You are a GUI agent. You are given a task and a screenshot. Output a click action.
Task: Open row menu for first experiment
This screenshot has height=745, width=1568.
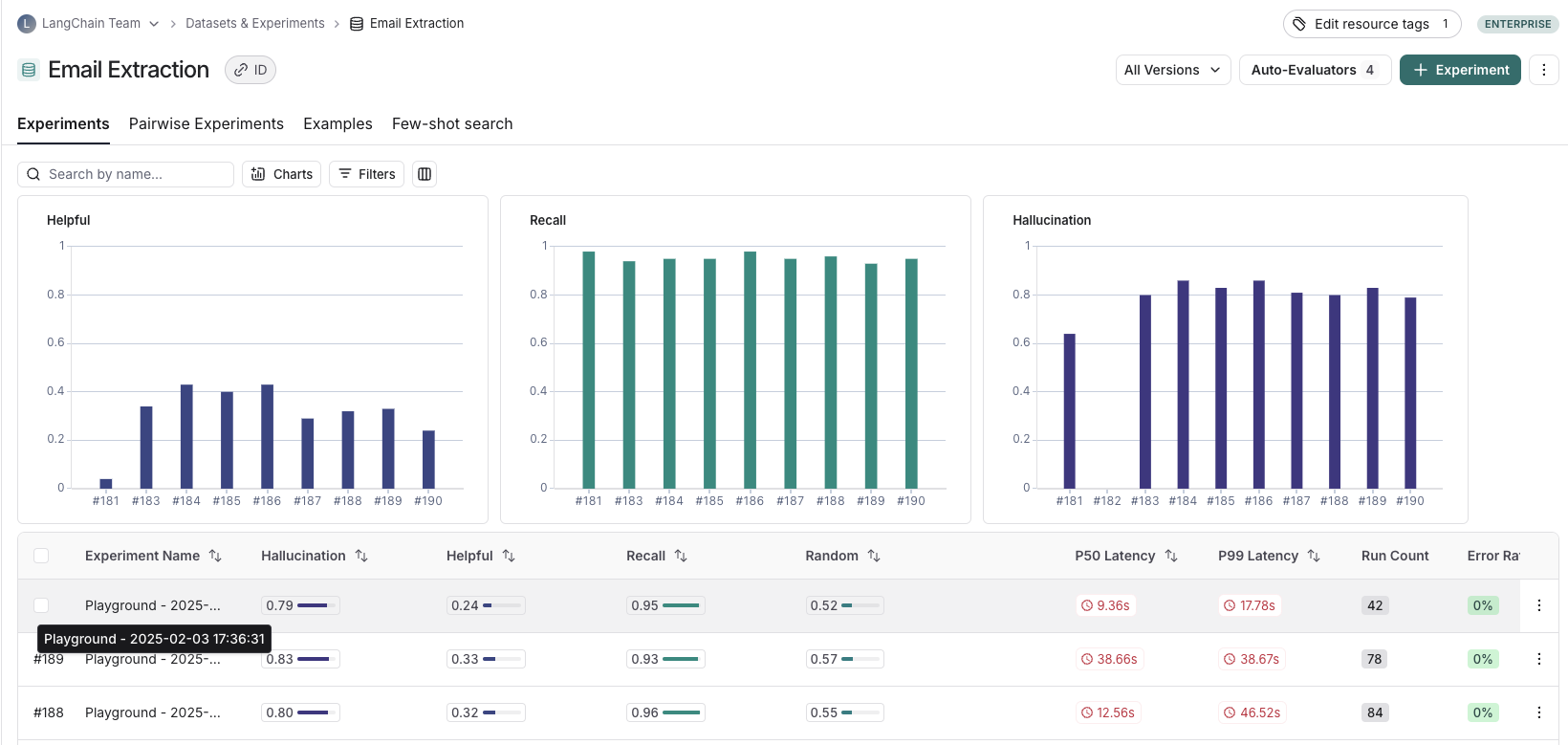[x=1539, y=605]
